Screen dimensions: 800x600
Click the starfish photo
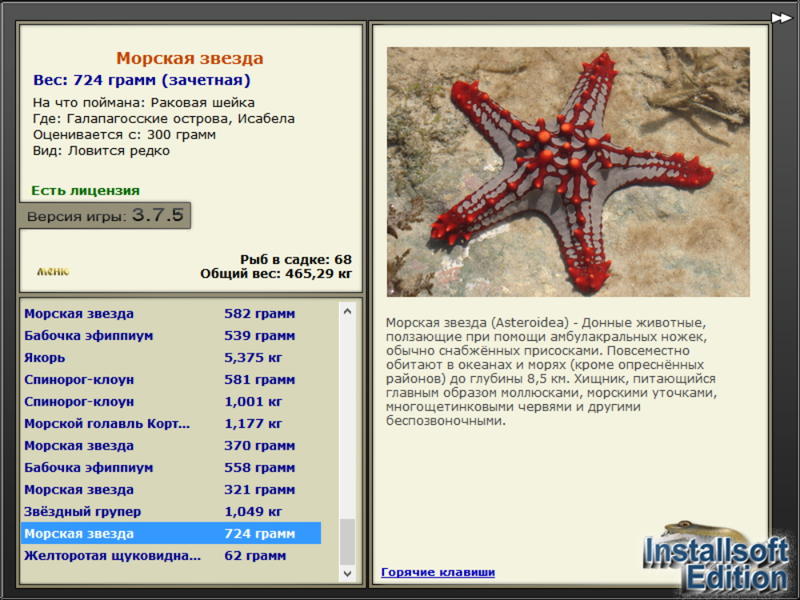tap(568, 172)
